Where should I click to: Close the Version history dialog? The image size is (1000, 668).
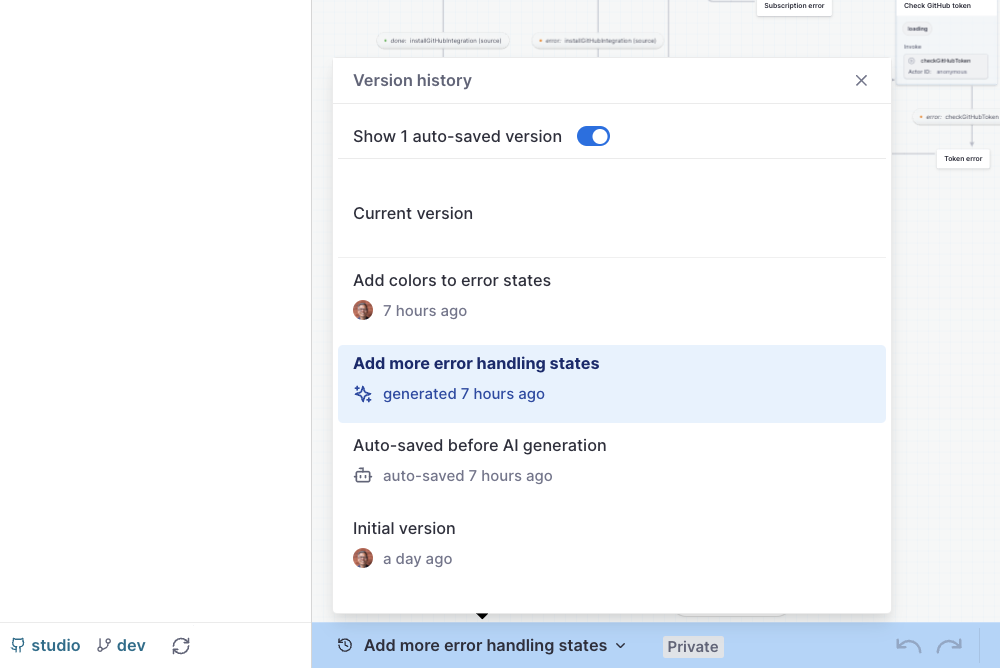(861, 80)
